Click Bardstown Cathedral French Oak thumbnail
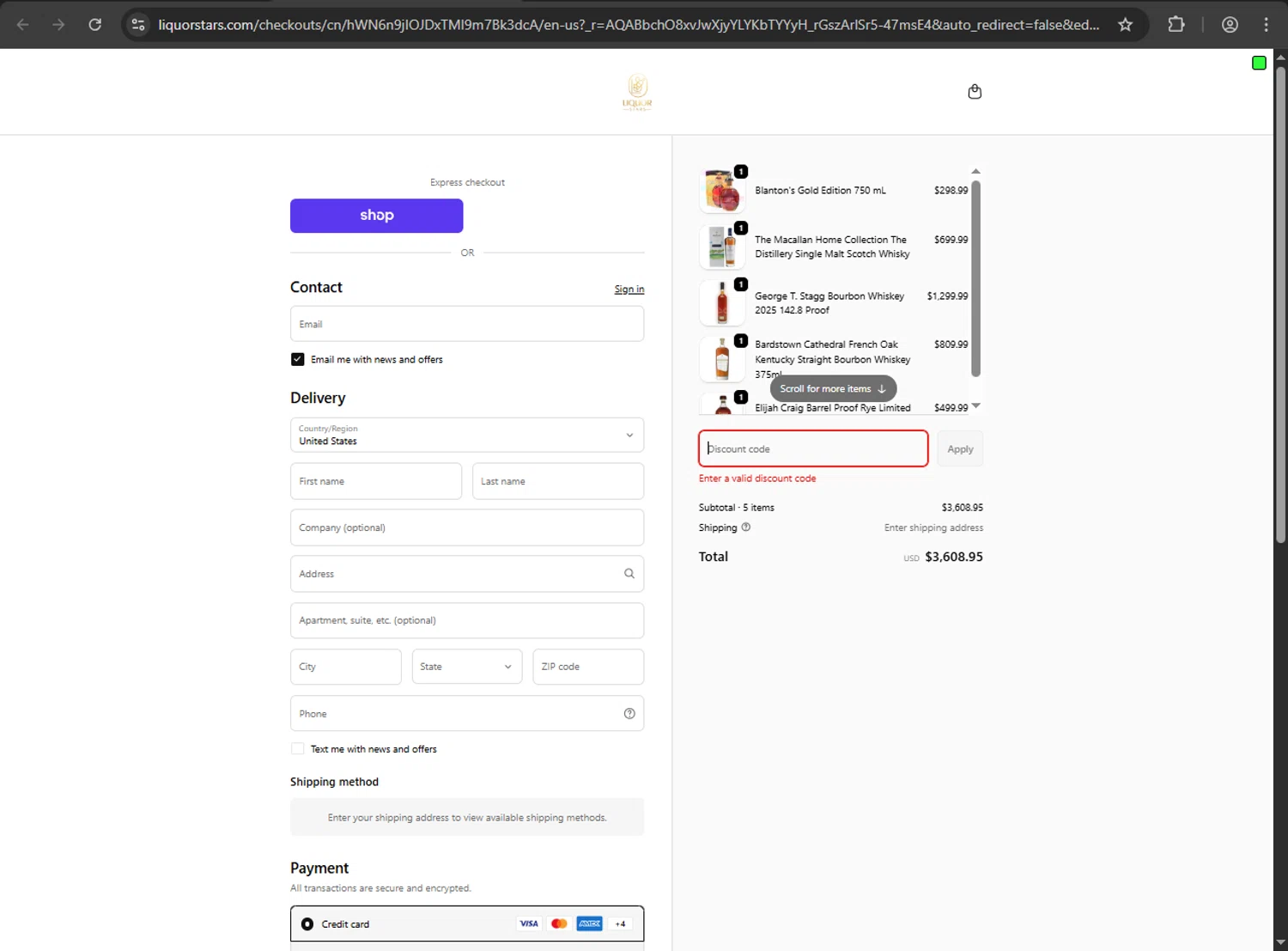 click(722, 359)
